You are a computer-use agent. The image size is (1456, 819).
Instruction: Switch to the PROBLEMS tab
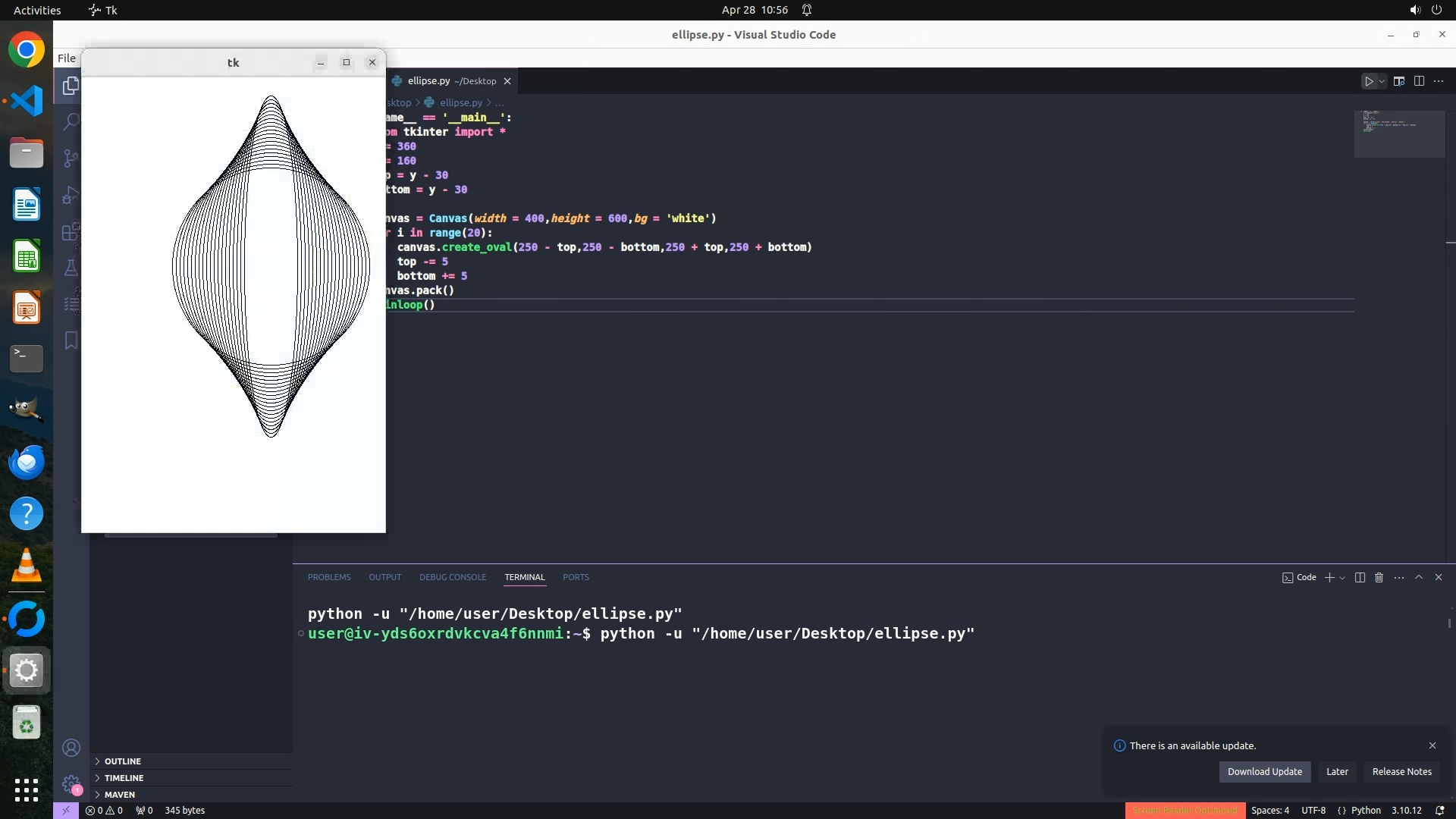click(329, 577)
